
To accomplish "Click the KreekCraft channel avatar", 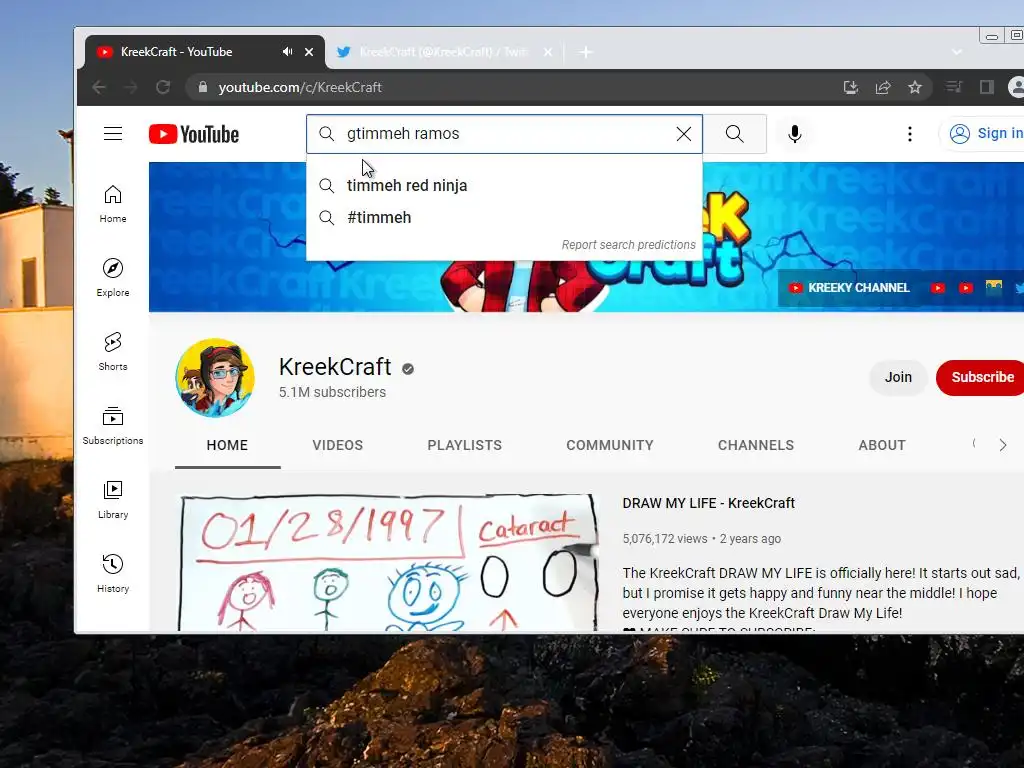I will (x=215, y=377).
